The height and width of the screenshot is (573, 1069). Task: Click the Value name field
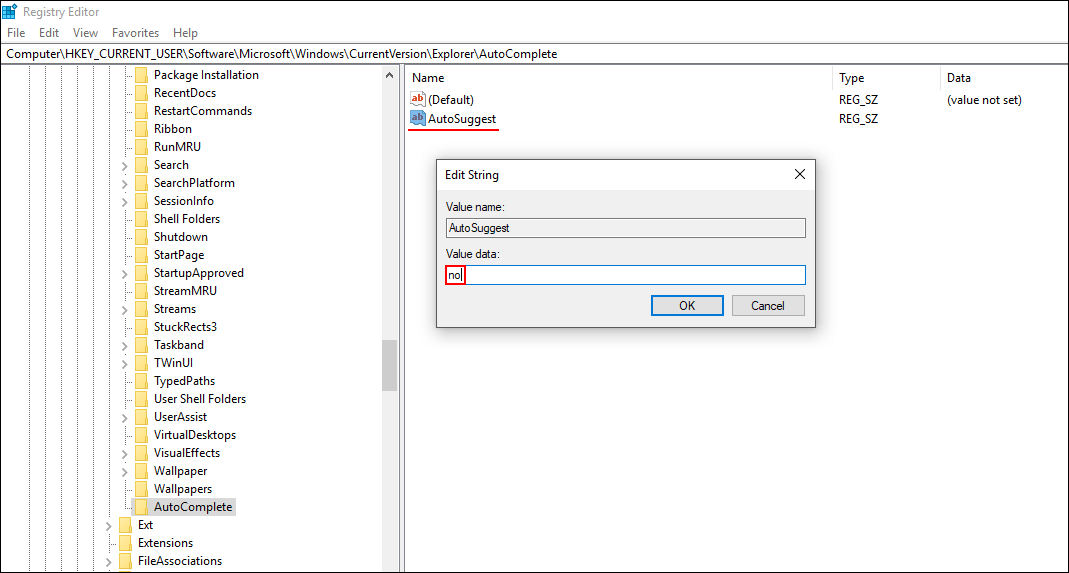pyautogui.click(x=625, y=228)
